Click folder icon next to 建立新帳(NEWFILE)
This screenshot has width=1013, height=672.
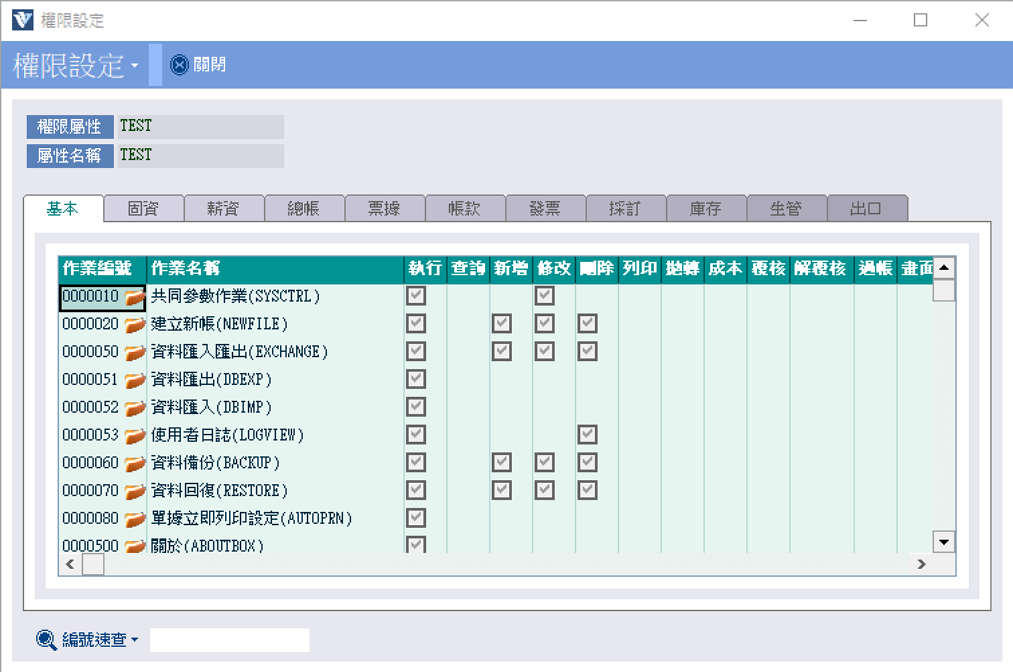(x=134, y=325)
